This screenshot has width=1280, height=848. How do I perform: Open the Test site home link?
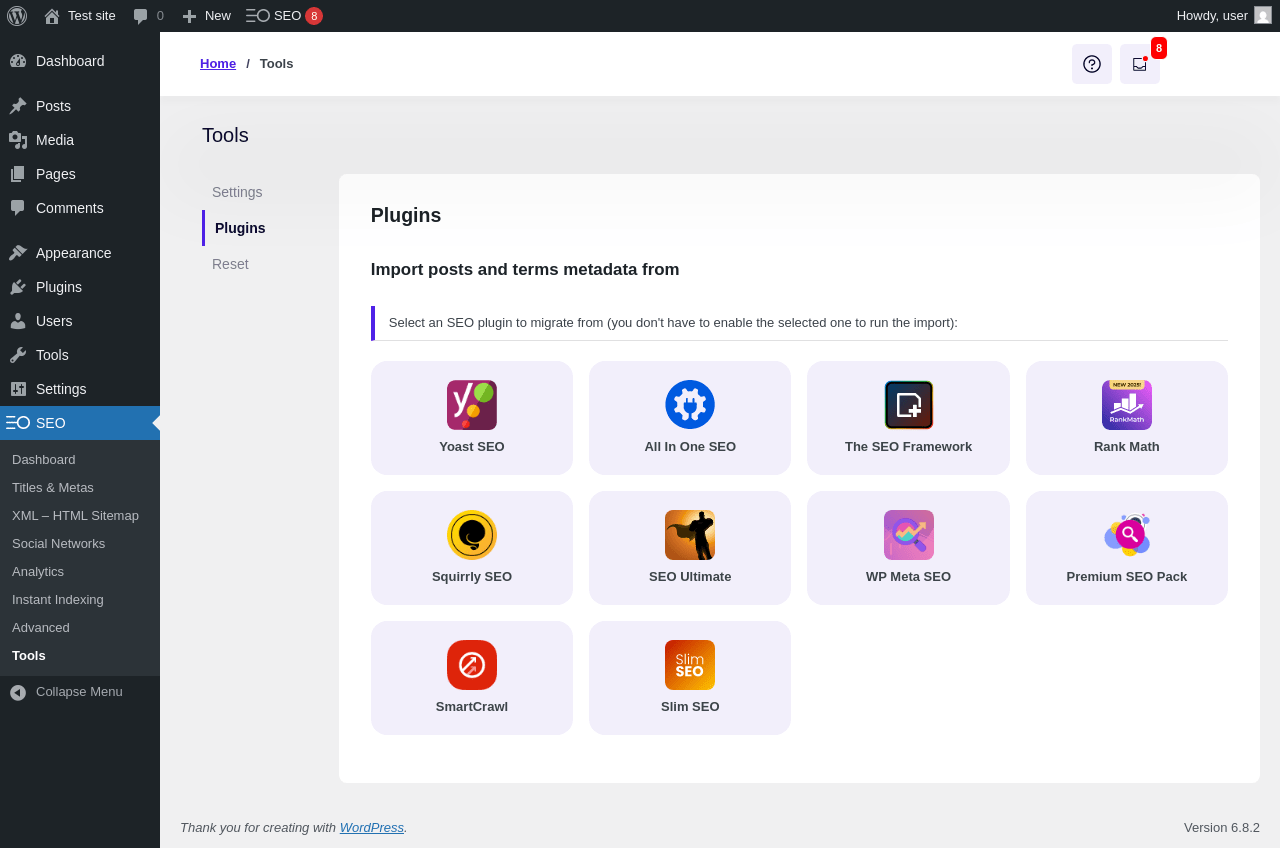click(x=80, y=16)
